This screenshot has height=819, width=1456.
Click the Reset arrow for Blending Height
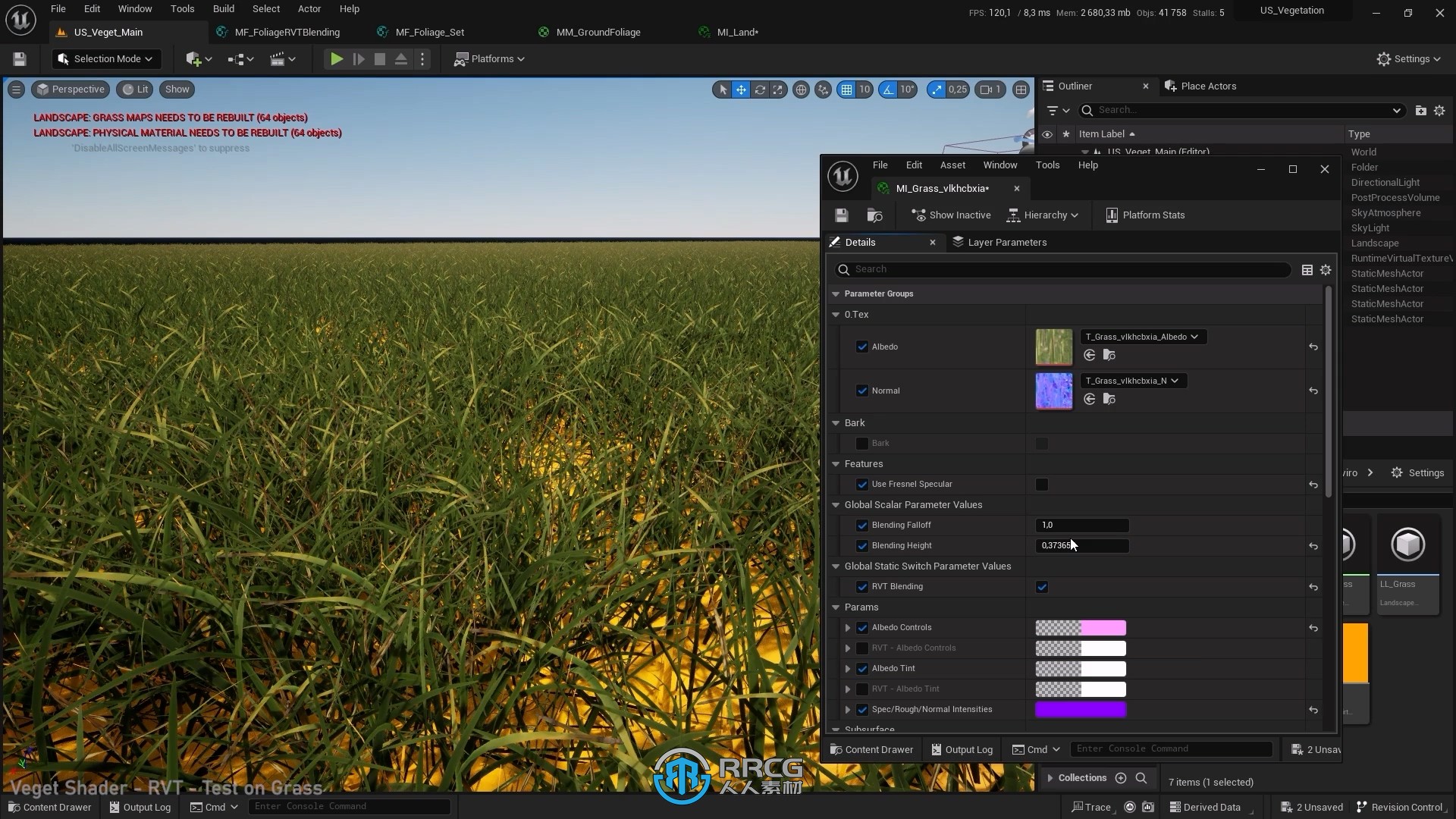(x=1314, y=545)
